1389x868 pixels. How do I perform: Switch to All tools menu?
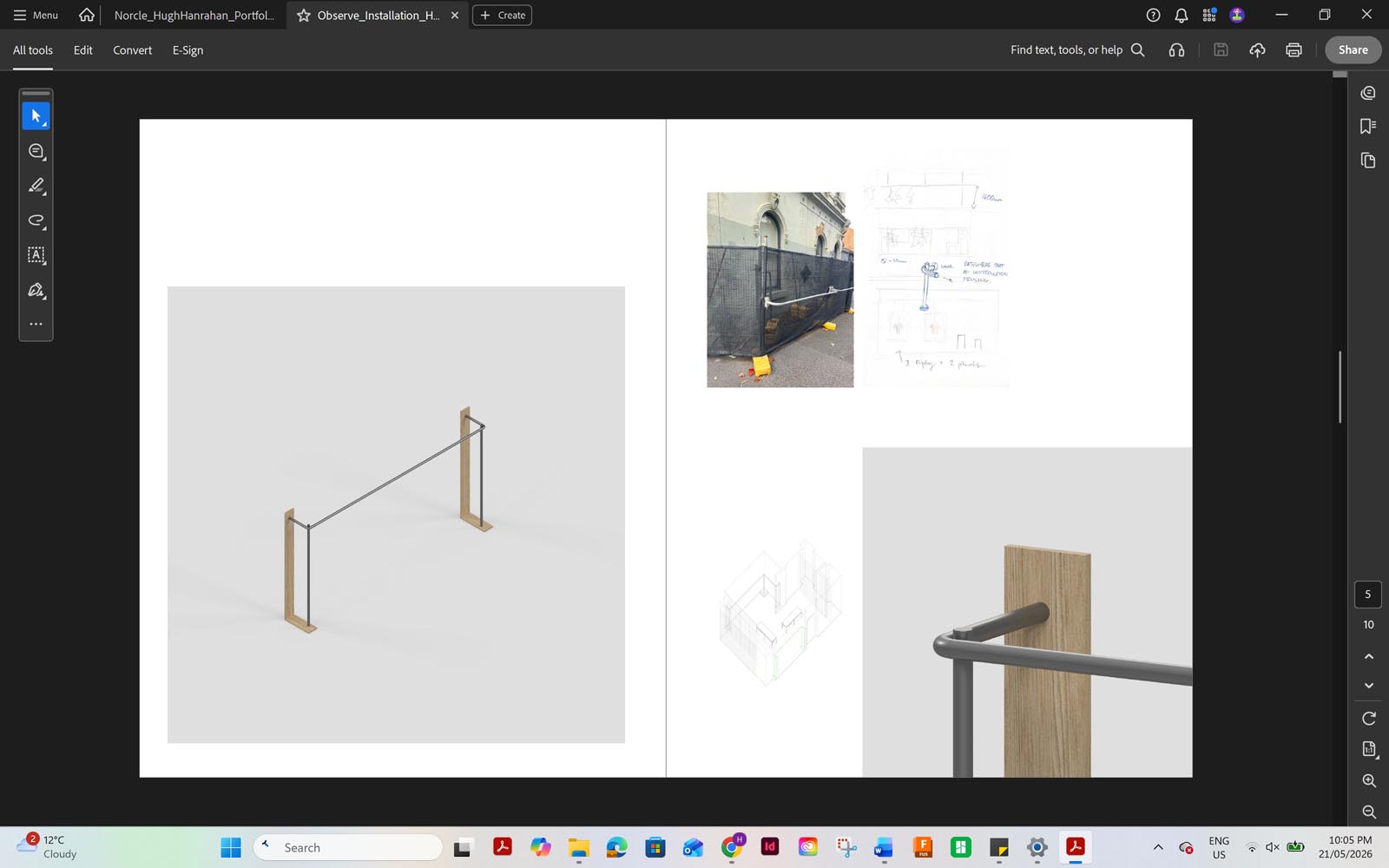33,50
